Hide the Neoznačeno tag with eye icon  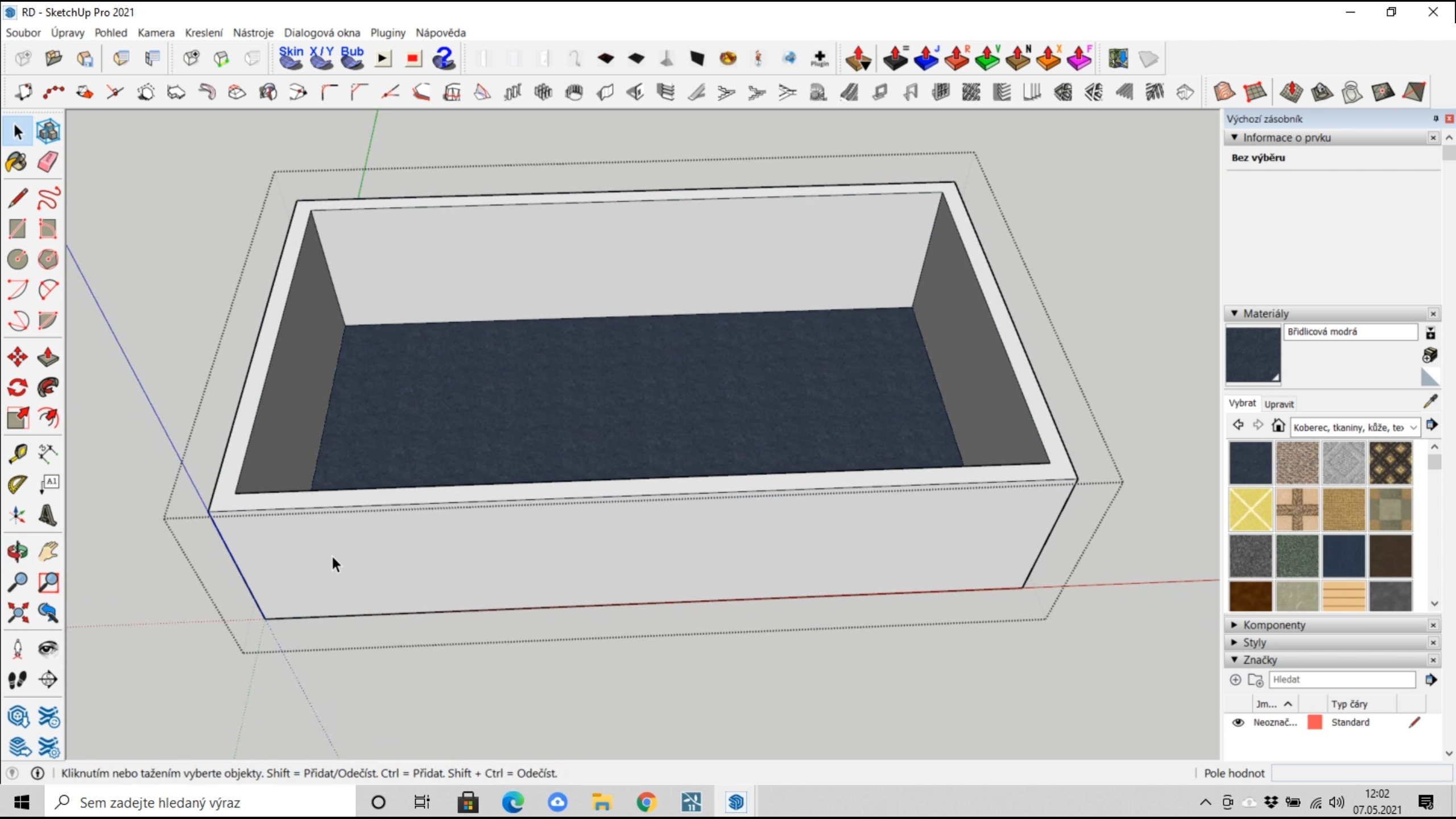(1238, 722)
